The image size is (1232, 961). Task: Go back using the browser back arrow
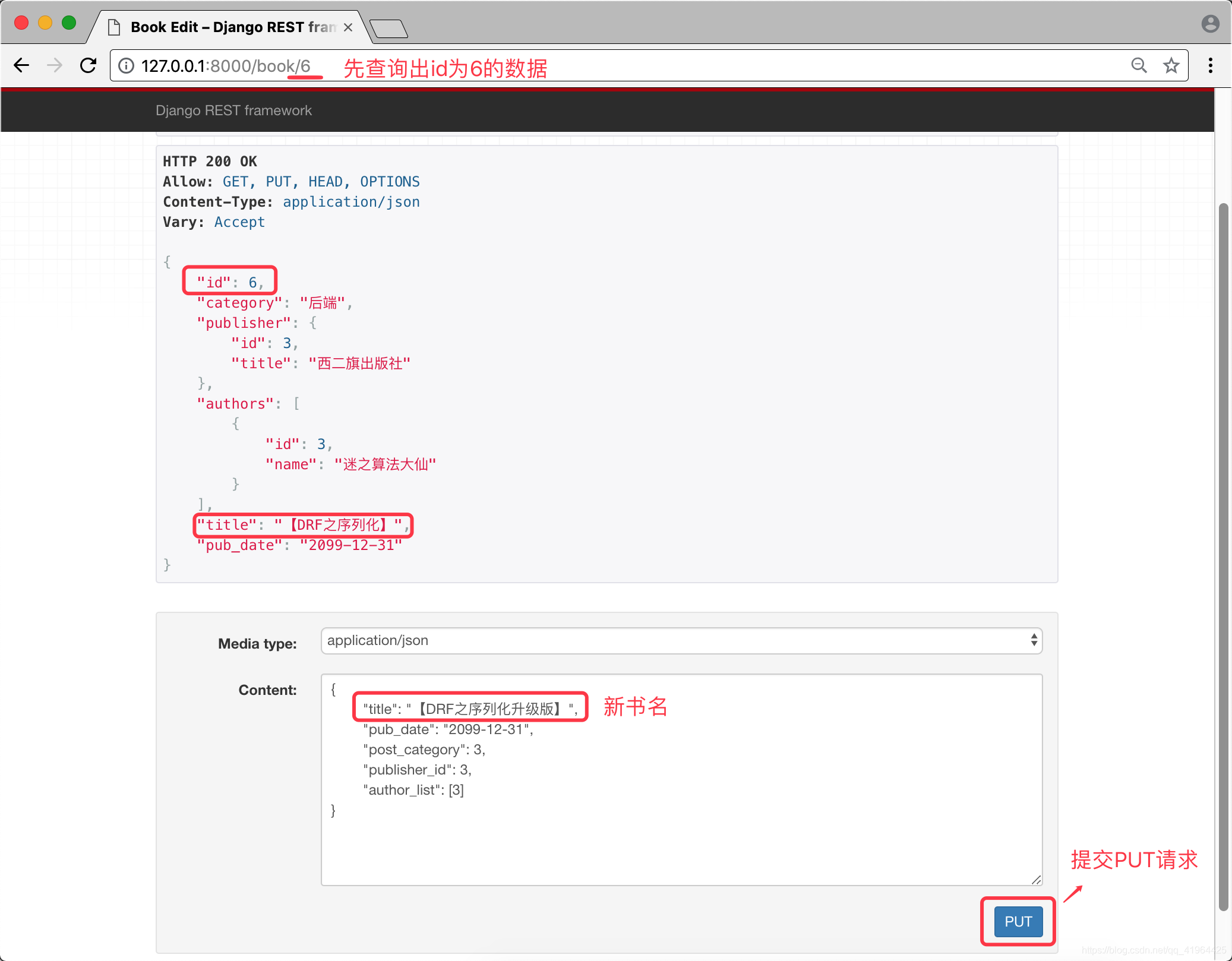click(21, 65)
